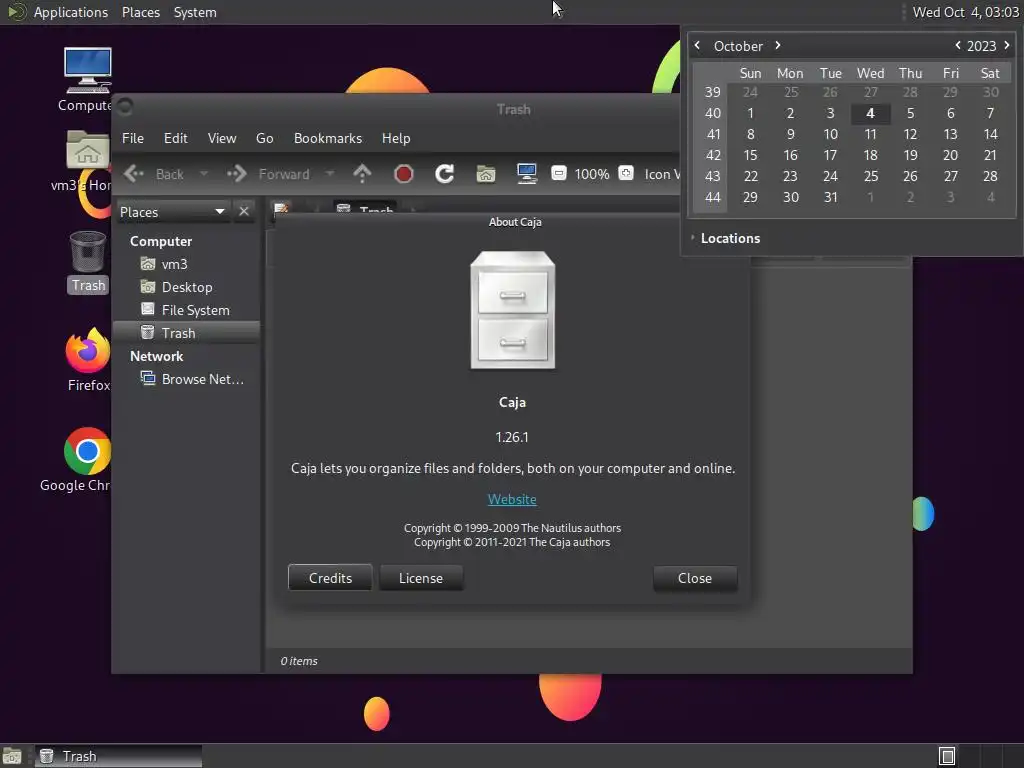1024x768 pixels.
Task: Open Forward history dropdown arrow
Action: point(330,174)
